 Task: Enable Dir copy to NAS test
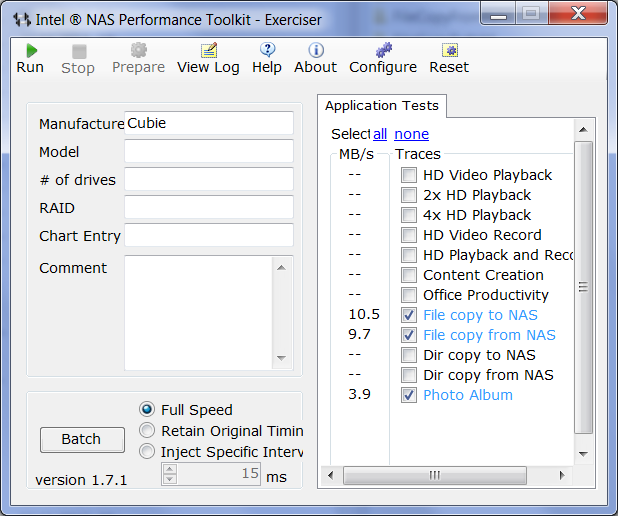pyautogui.click(x=409, y=355)
